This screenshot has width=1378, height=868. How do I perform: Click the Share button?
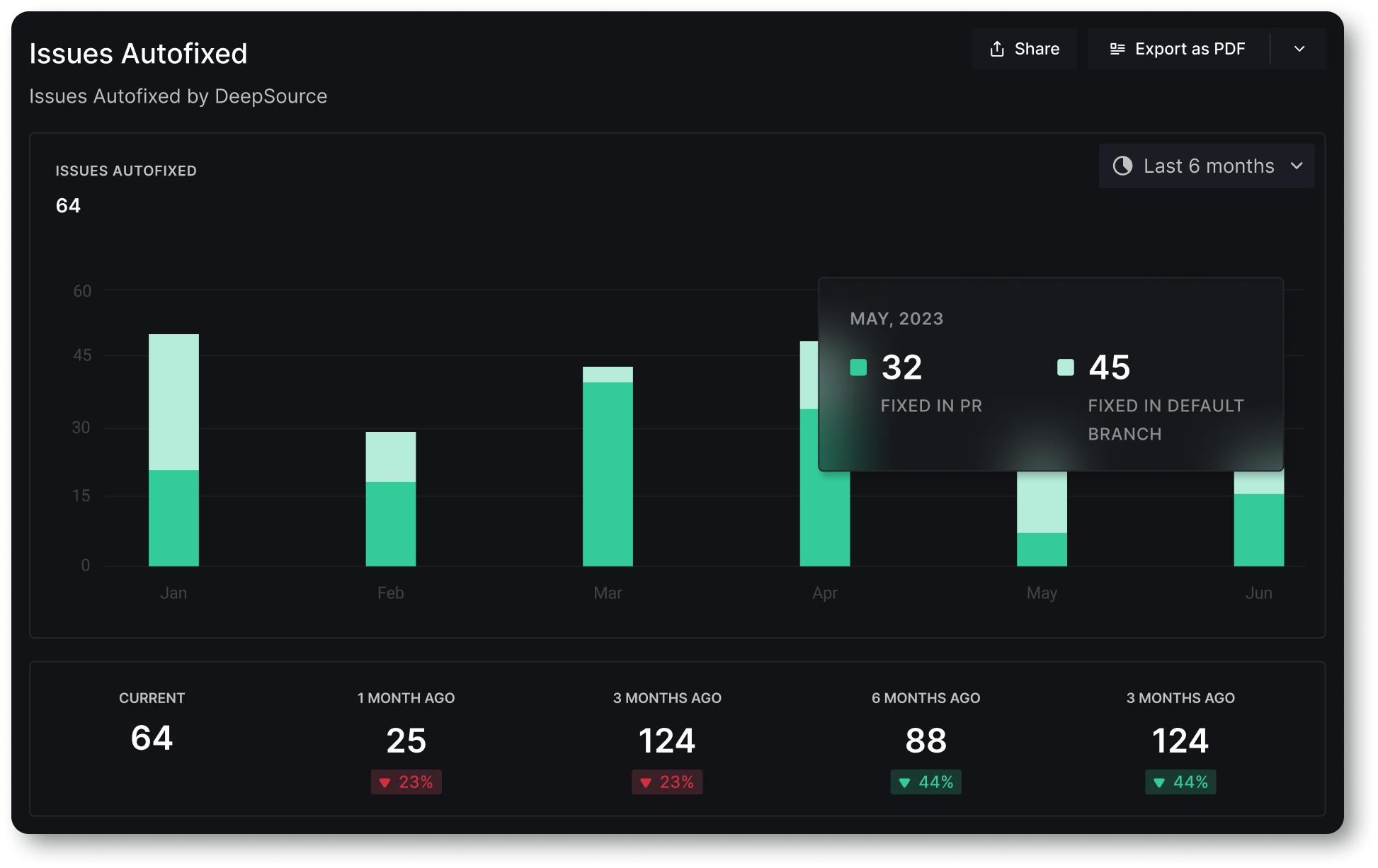[x=1024, y=49]
